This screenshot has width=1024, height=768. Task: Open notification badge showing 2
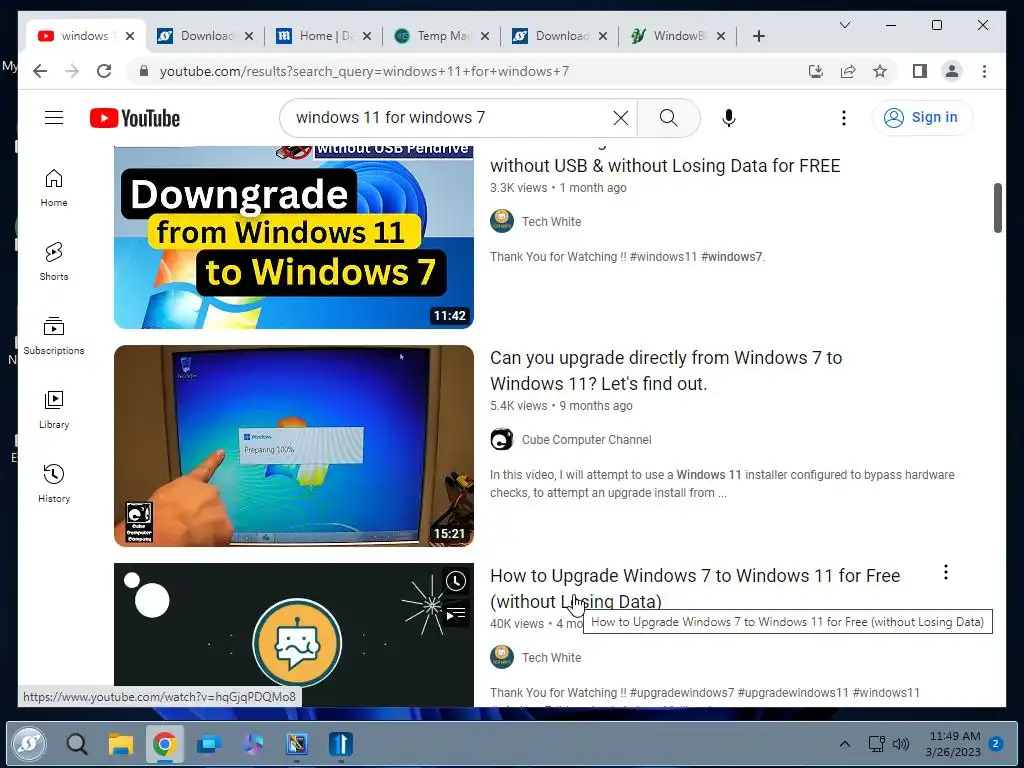tap(996, 744)
